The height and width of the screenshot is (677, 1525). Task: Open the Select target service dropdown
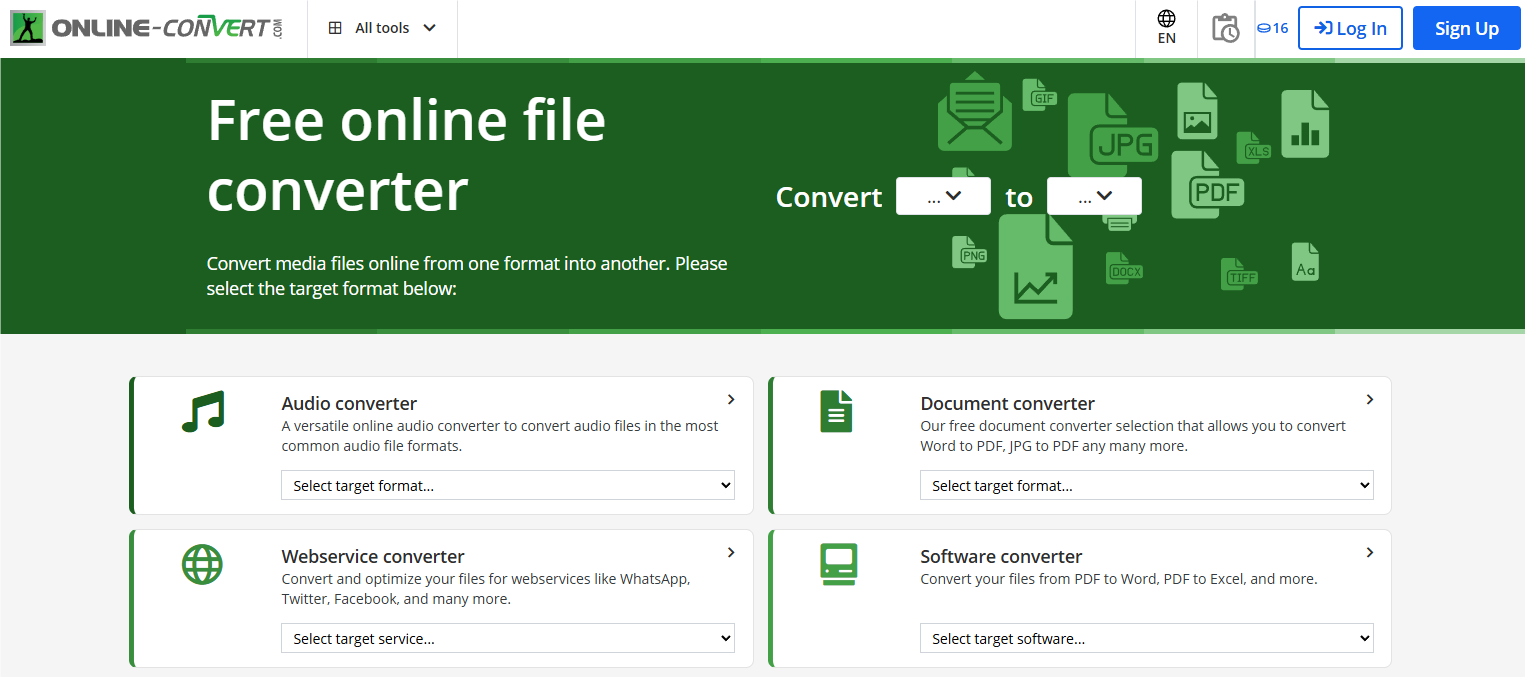(507, 637)
